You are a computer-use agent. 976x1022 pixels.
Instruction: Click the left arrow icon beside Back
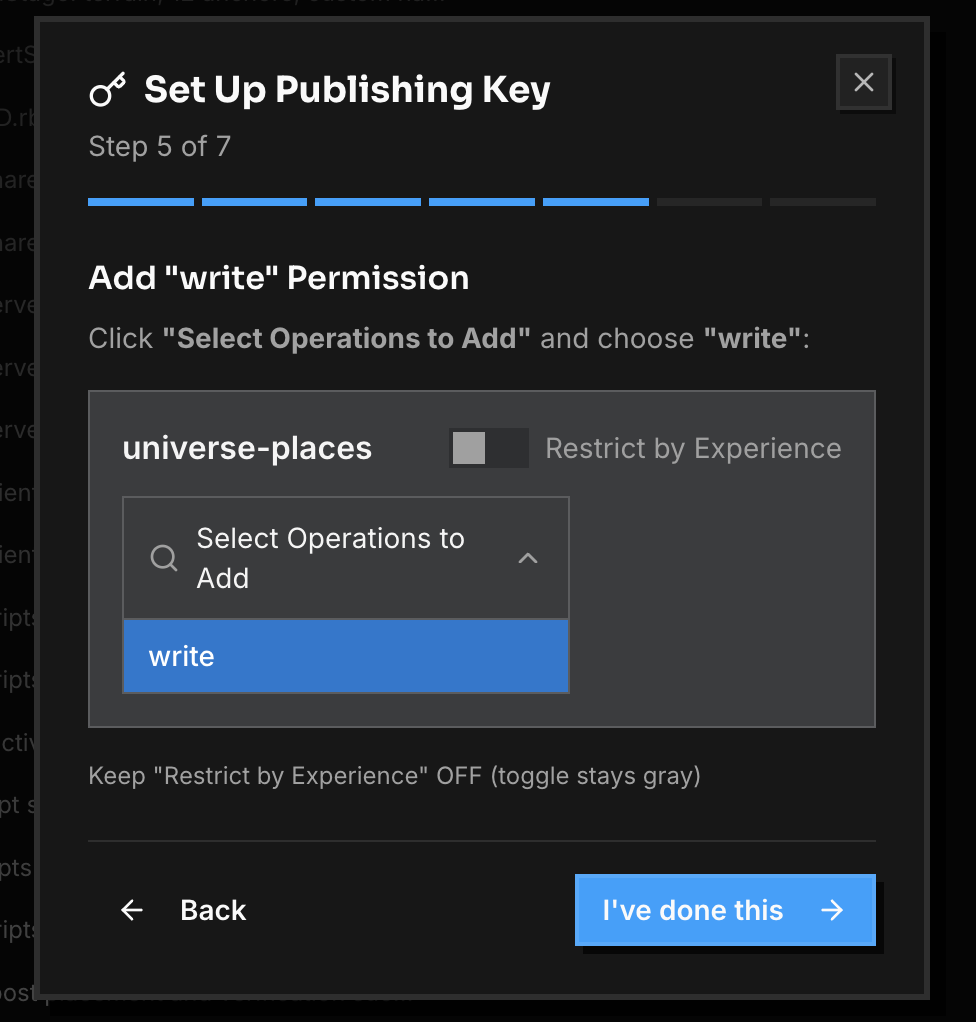click(132, 910)
